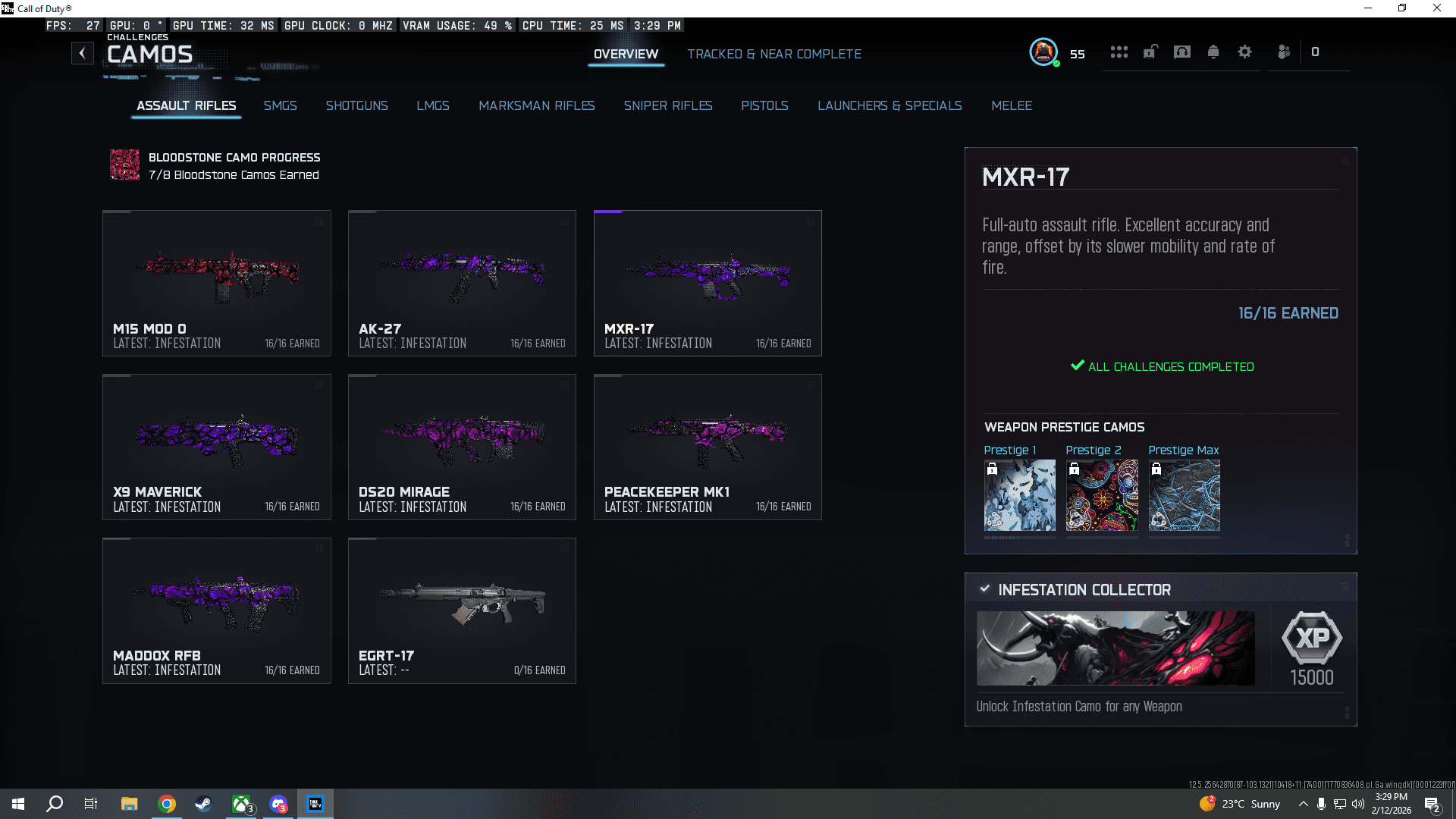Viewport: 1456px width, 819px height.
Task: Open Task View in taskbar
Action: click(91, 804)
